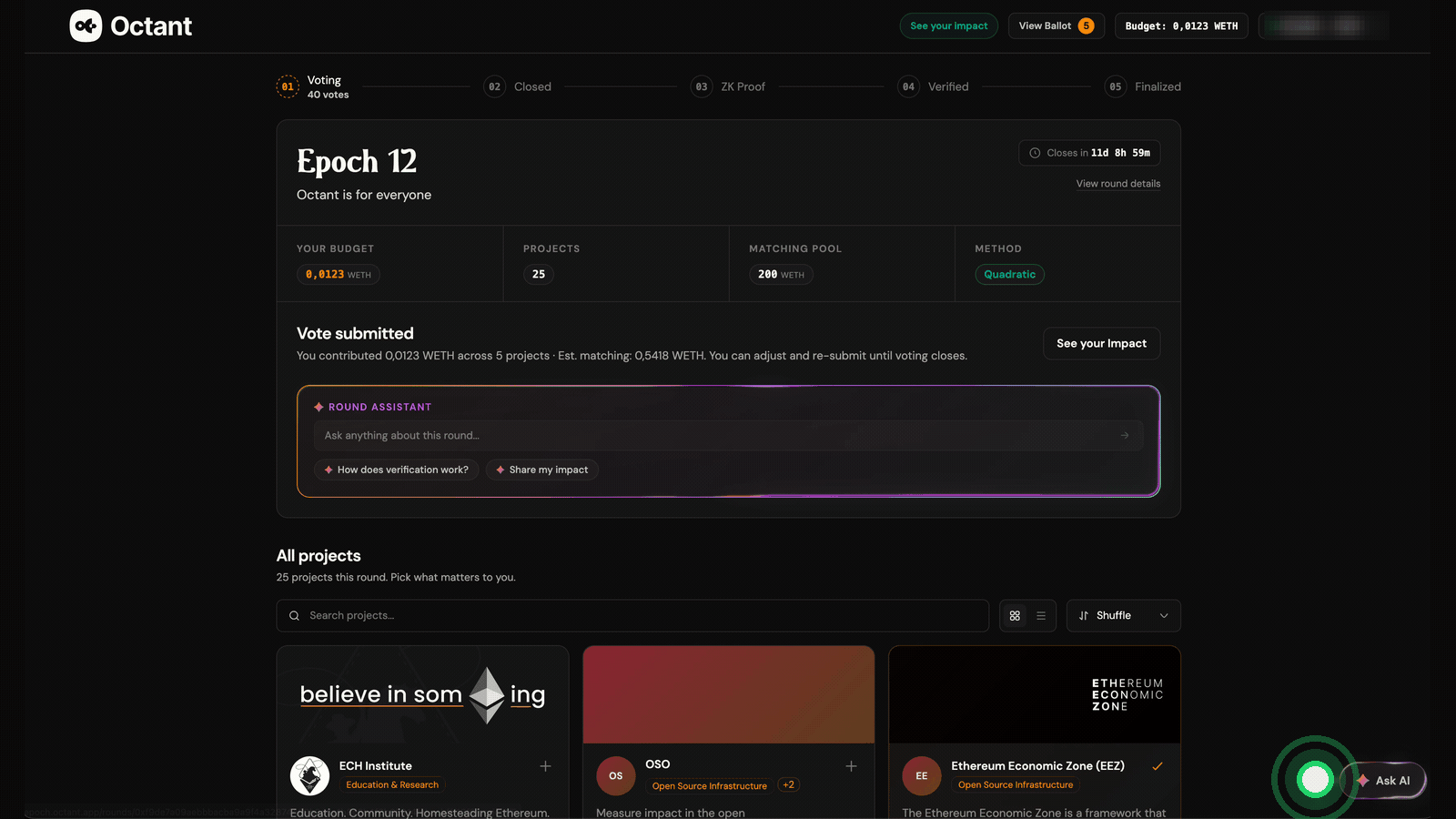This screenshot has height=819, width=1456.
Task: Click the EE avatar on EEZ card
Action: (922, 776)
